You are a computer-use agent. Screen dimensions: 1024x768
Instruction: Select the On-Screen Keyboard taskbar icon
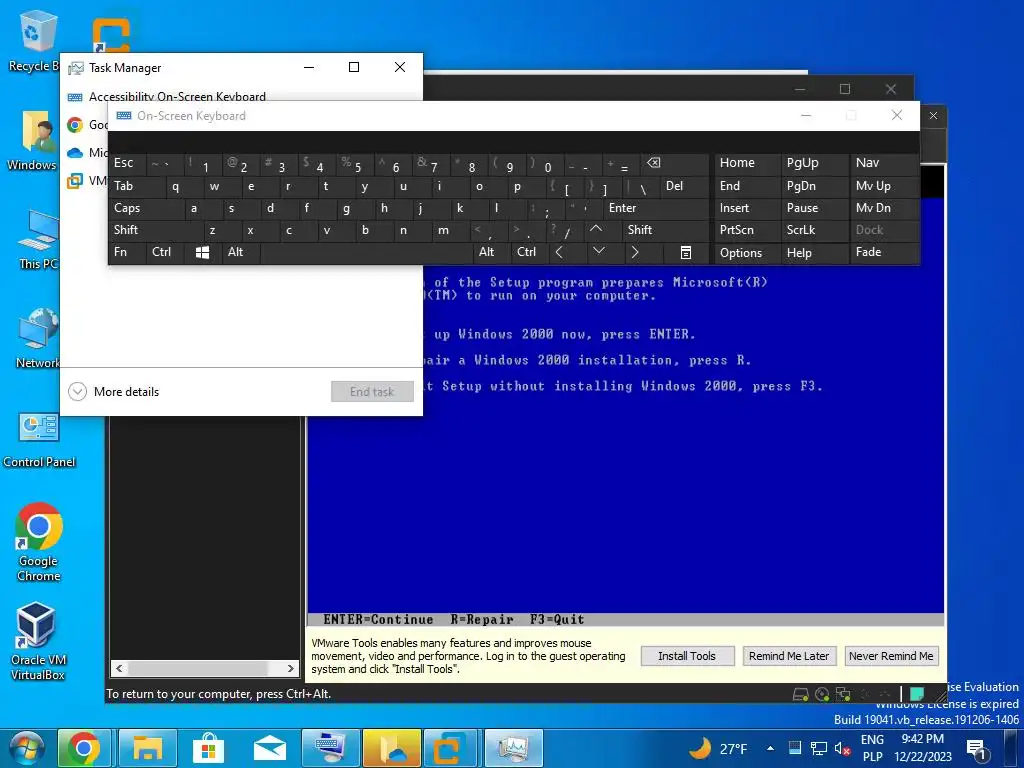point(330,748)
